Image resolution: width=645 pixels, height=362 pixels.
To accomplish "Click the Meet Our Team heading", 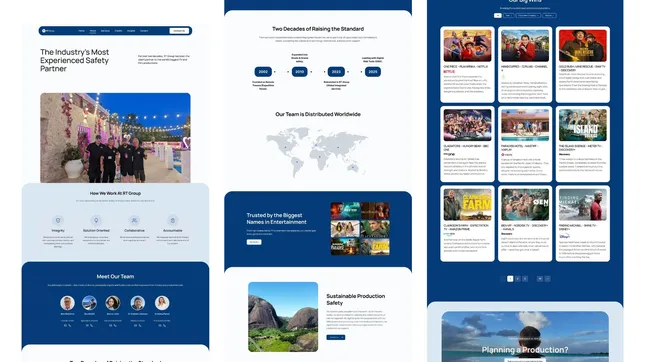I will tap(115, 276).
